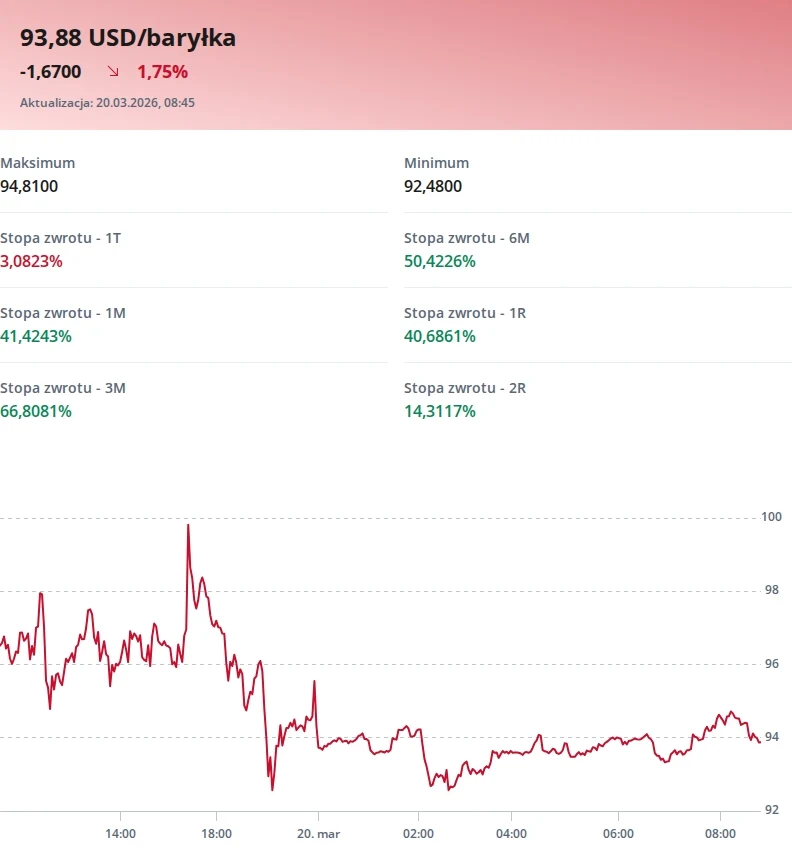Select the 66,8081% three-month return value
The height and width of the screenshot is (865, 792).
pyautogui.click(x=36, y=411)
